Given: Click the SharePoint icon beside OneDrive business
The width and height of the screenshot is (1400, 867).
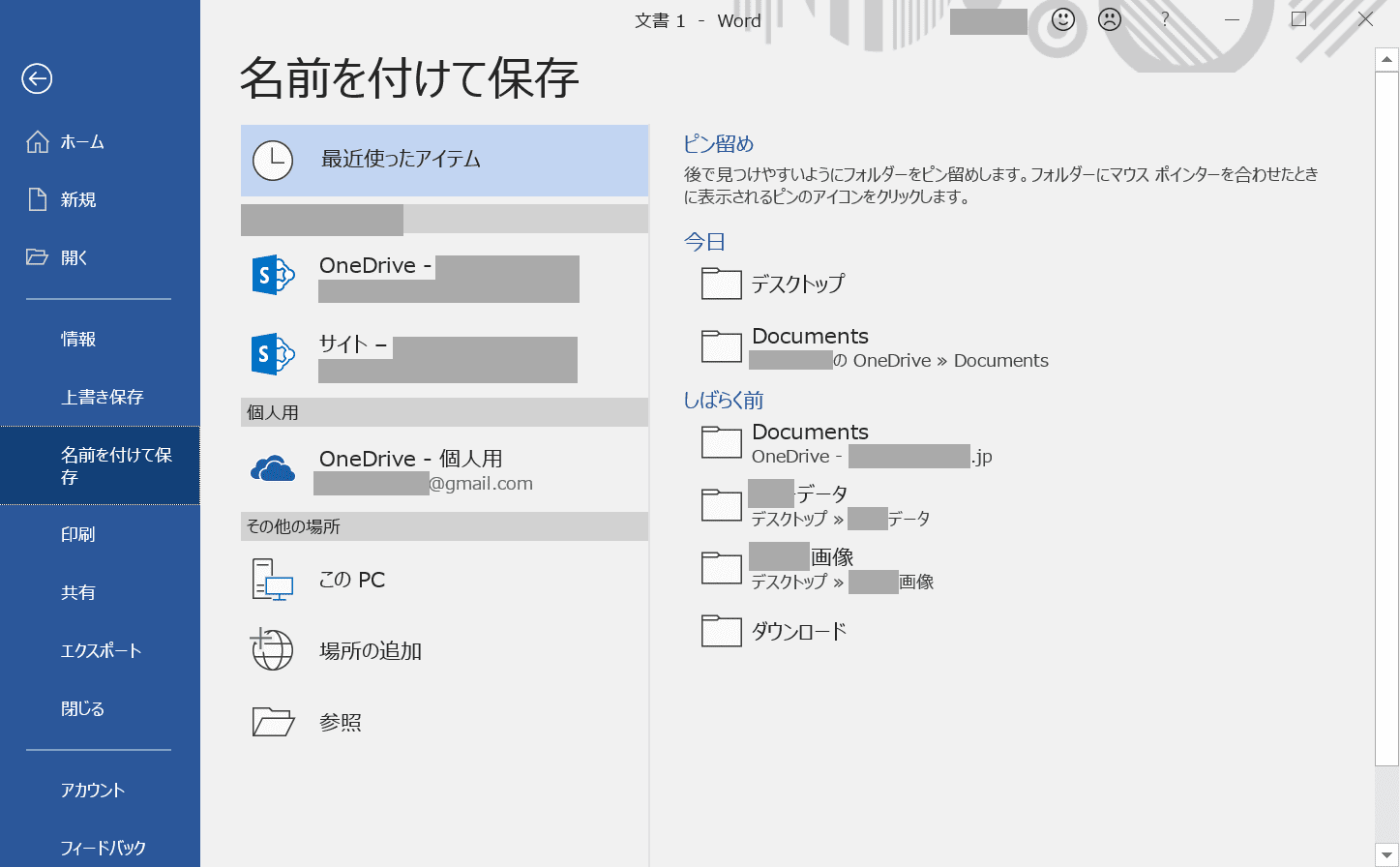Looking at the screenshot, I should (x=272, y=276).
